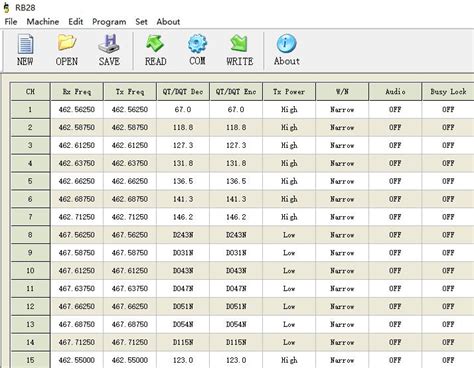Select QT/DQT Dec 127.3 in channel 3
Image resolution: width=474 pixels, height=368 pixels.
click(183, 145)
